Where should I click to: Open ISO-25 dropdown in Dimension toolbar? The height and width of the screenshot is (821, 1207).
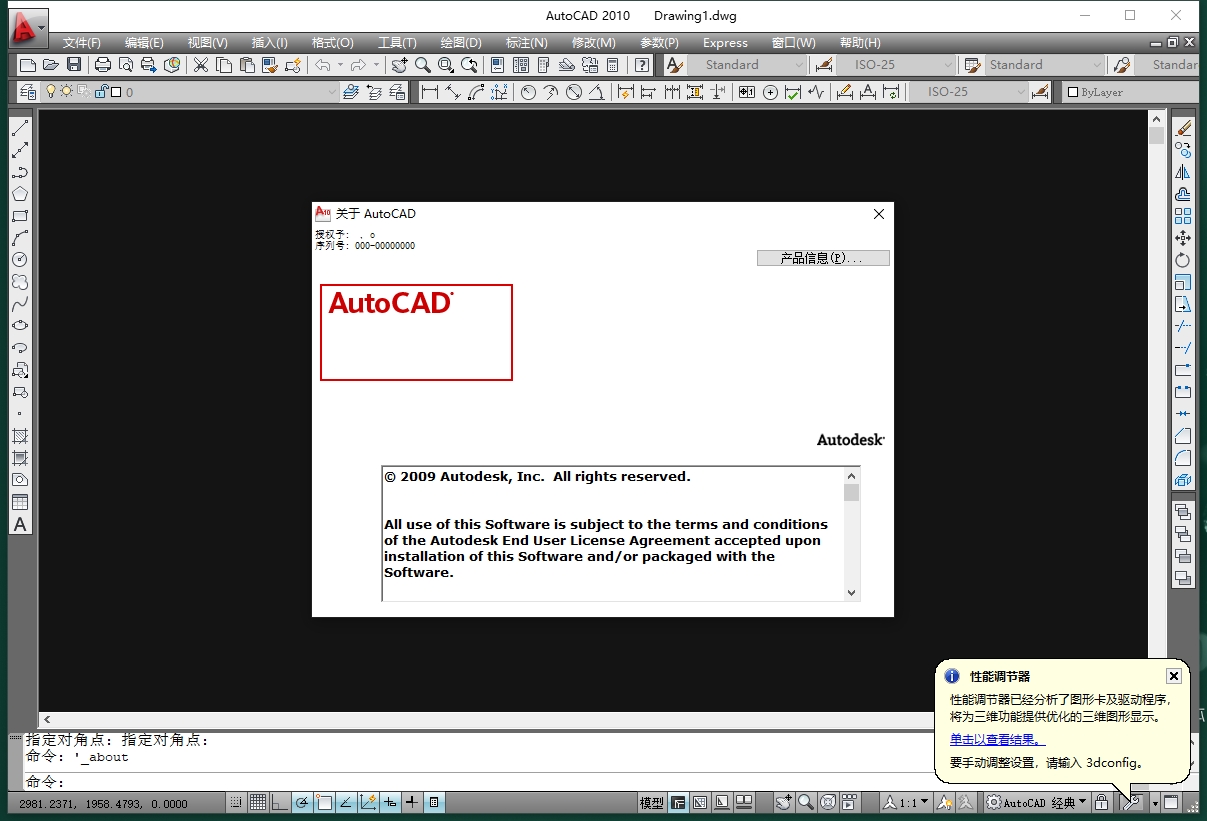tap(968, 92)
